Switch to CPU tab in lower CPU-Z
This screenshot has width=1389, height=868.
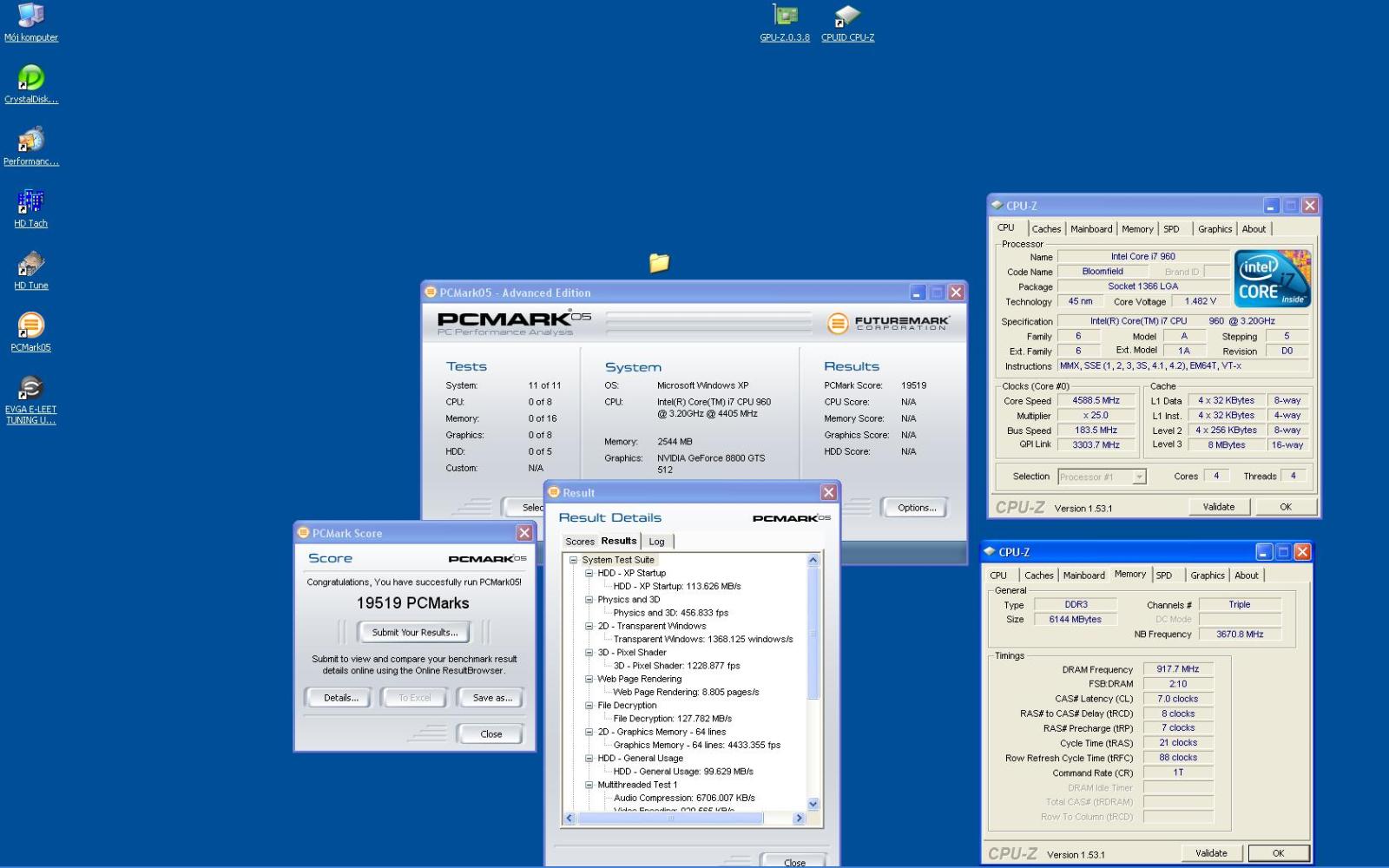998,575
